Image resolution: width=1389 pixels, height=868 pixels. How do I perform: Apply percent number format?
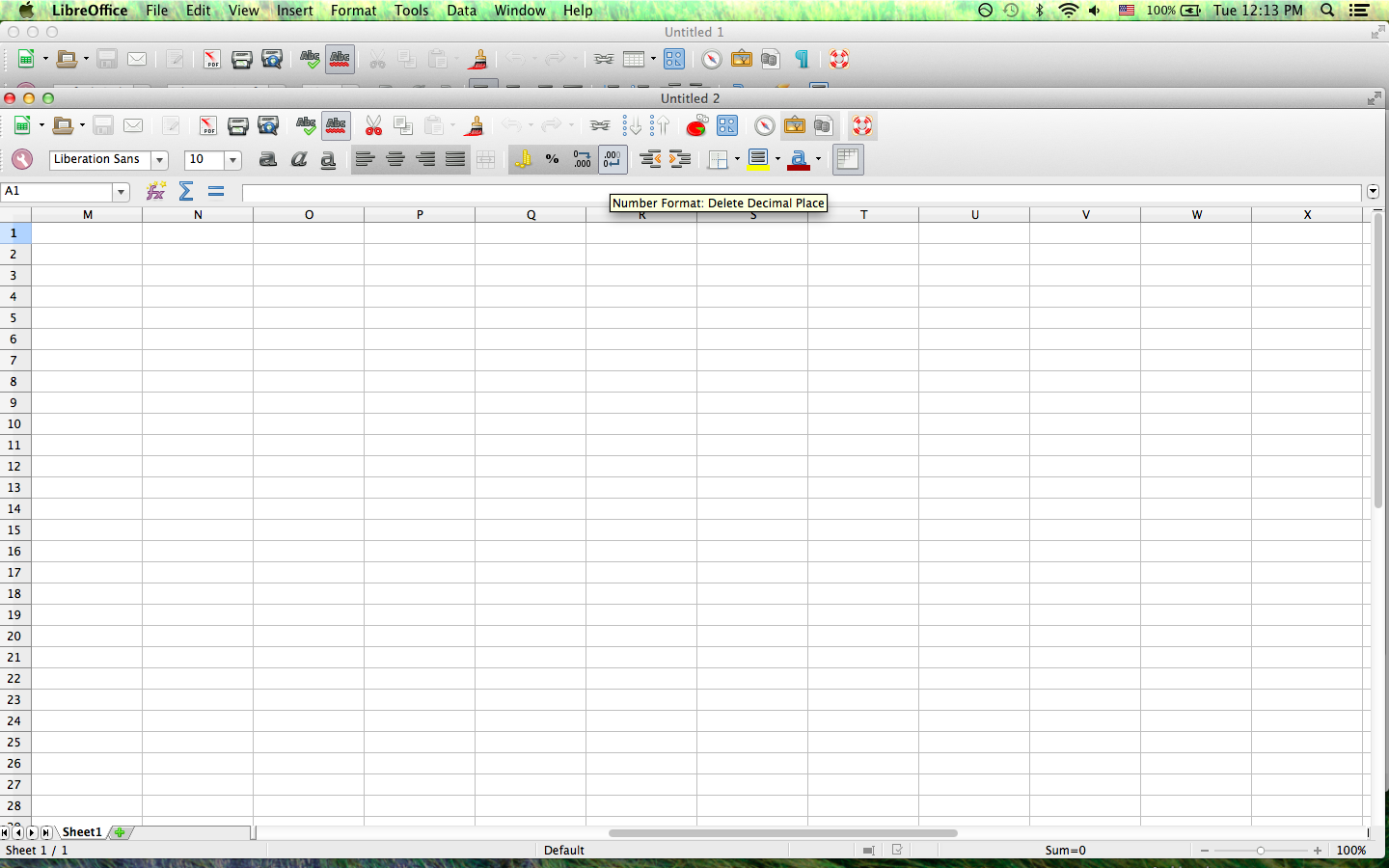(x=552, y=160)
